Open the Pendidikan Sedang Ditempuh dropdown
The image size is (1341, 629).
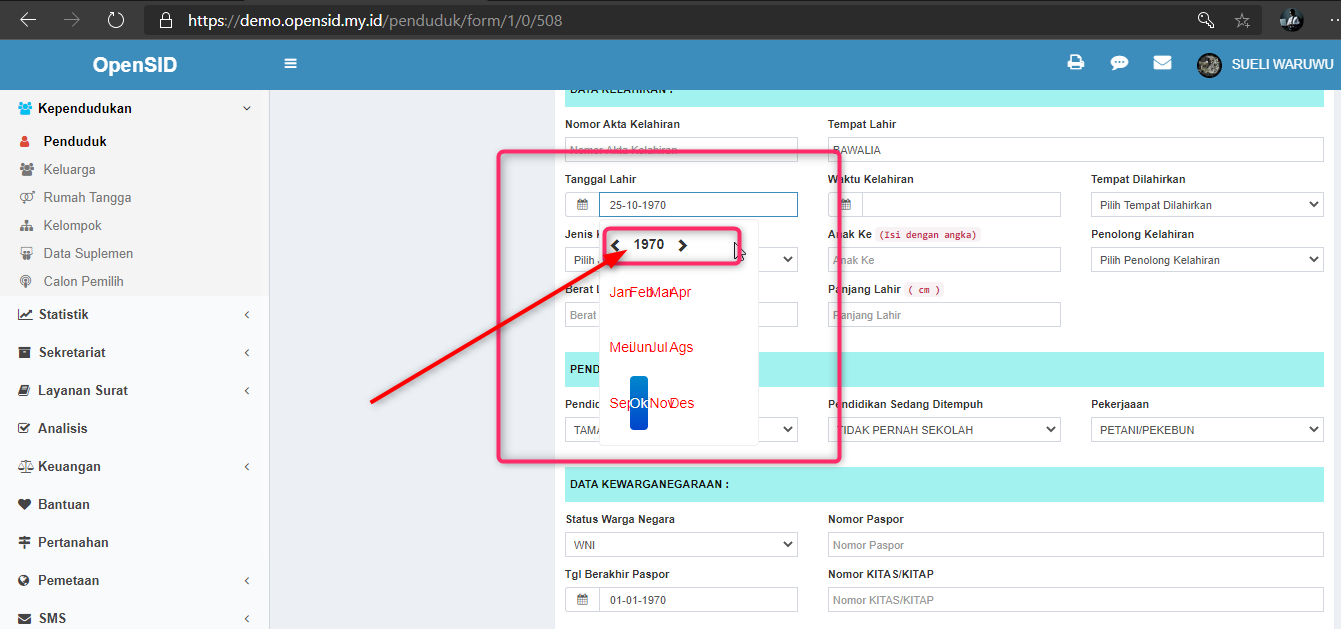tap(944, 430)
